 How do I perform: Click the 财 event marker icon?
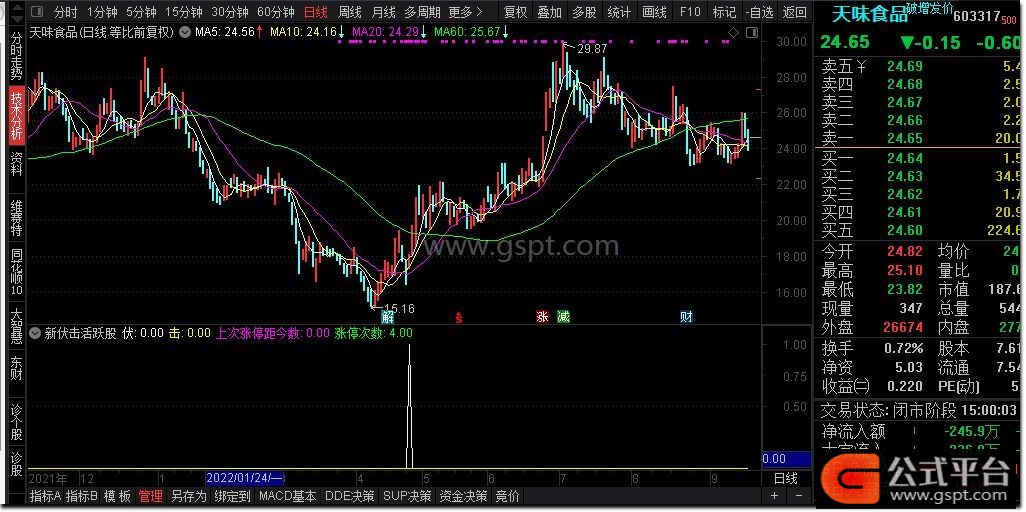(x=686, y=318)
